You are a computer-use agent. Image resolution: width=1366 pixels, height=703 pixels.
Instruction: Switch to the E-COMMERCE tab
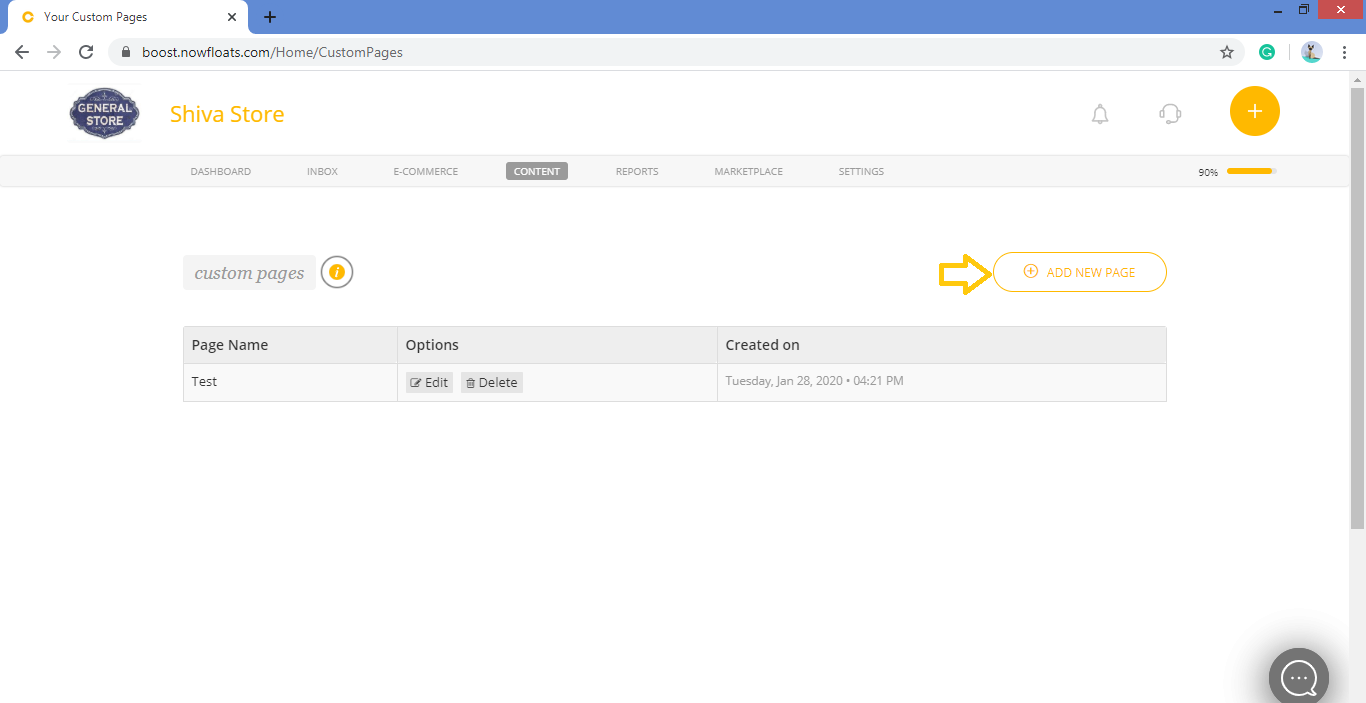pyautogui.click(x=425, y=171)
